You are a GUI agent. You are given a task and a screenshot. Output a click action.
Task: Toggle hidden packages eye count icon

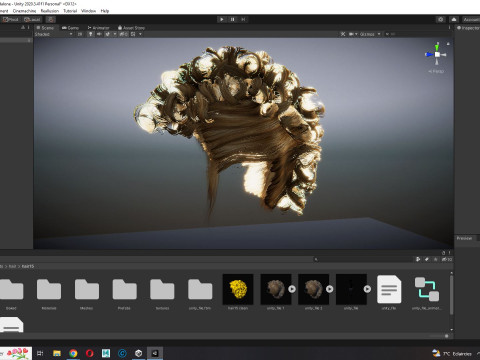(x=447, y=259)
